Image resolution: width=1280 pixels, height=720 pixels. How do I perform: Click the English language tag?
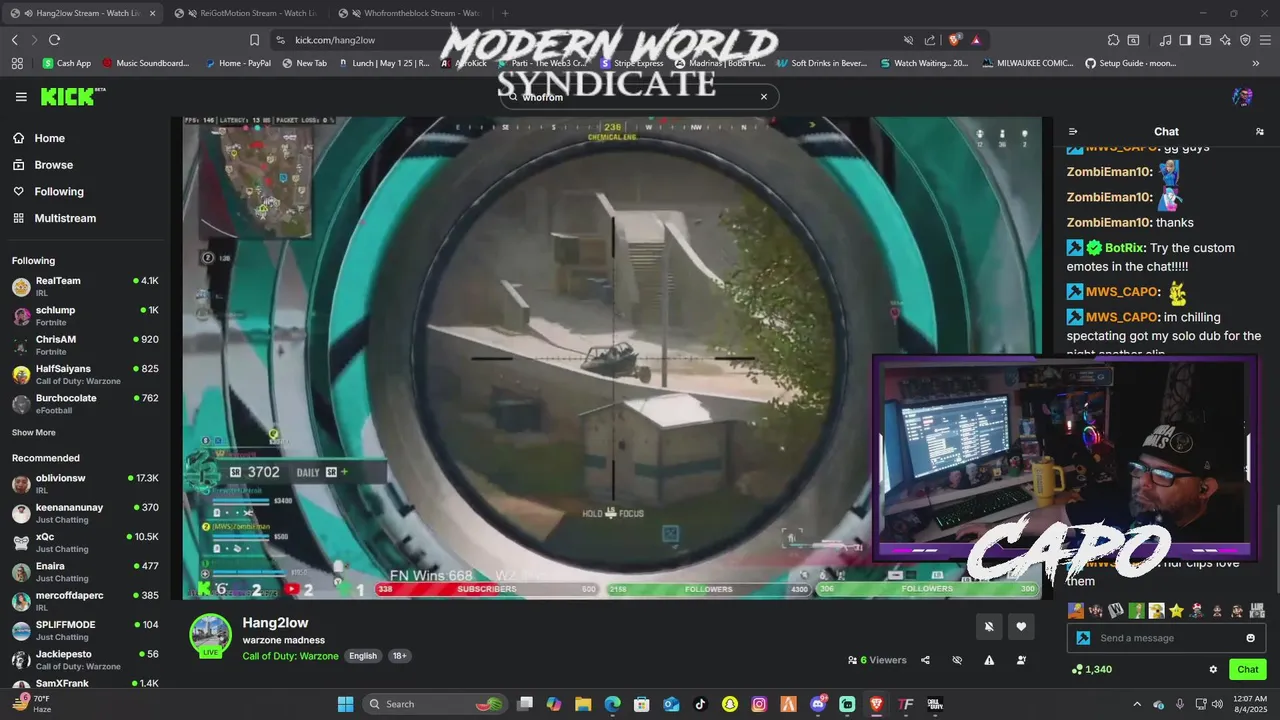coord(363,656)
